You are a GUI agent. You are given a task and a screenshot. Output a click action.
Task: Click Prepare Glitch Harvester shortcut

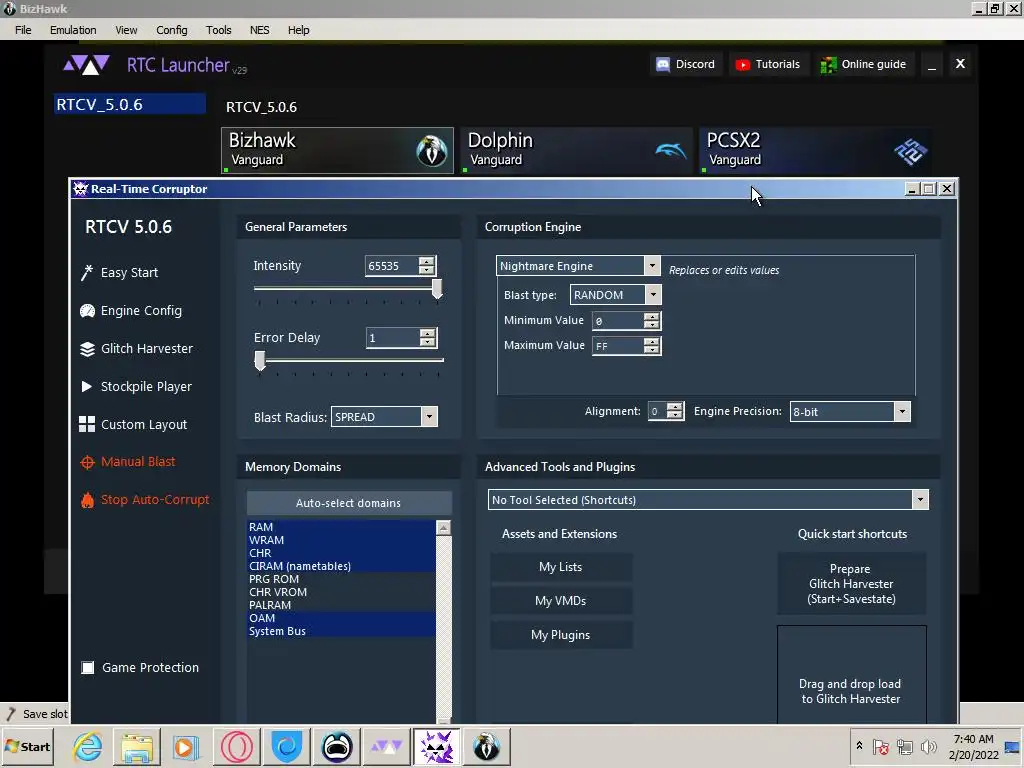[851, 584]
